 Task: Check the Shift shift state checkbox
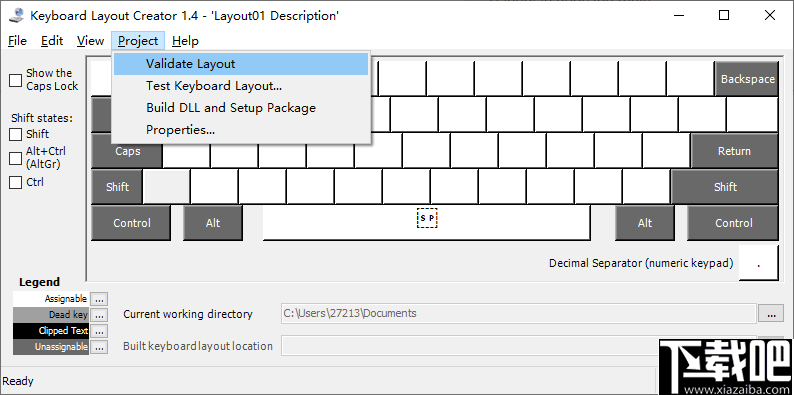pos(16,134)
